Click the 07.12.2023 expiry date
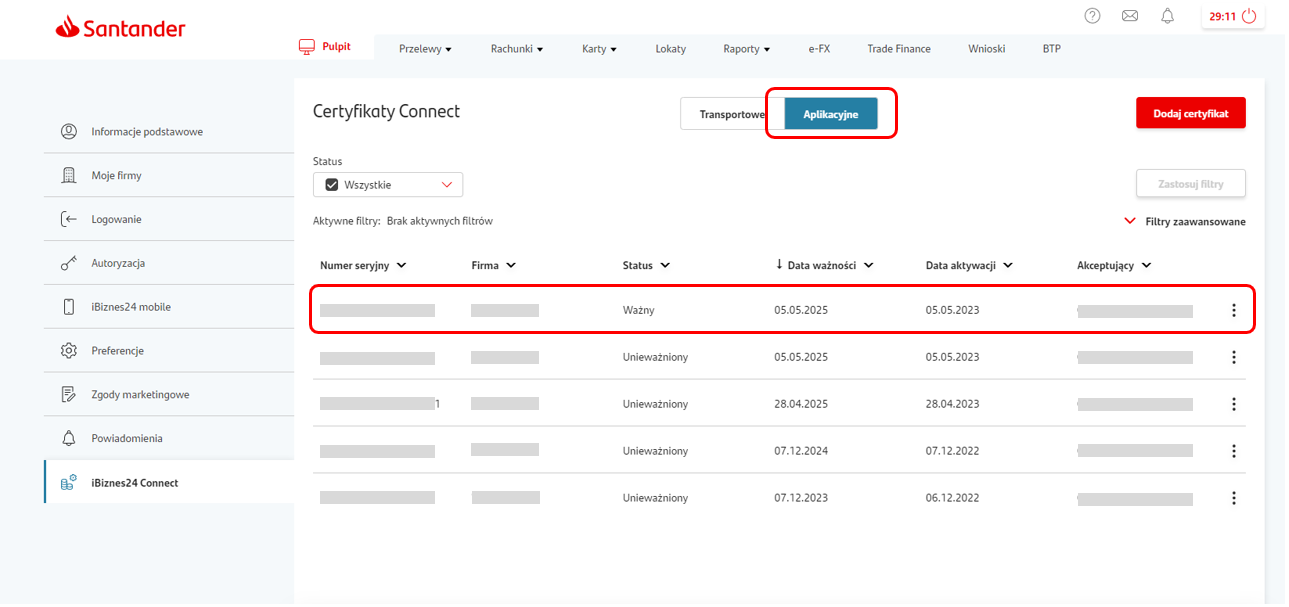The width and height of the screenshot is (1289, 607). click(801, 498)
